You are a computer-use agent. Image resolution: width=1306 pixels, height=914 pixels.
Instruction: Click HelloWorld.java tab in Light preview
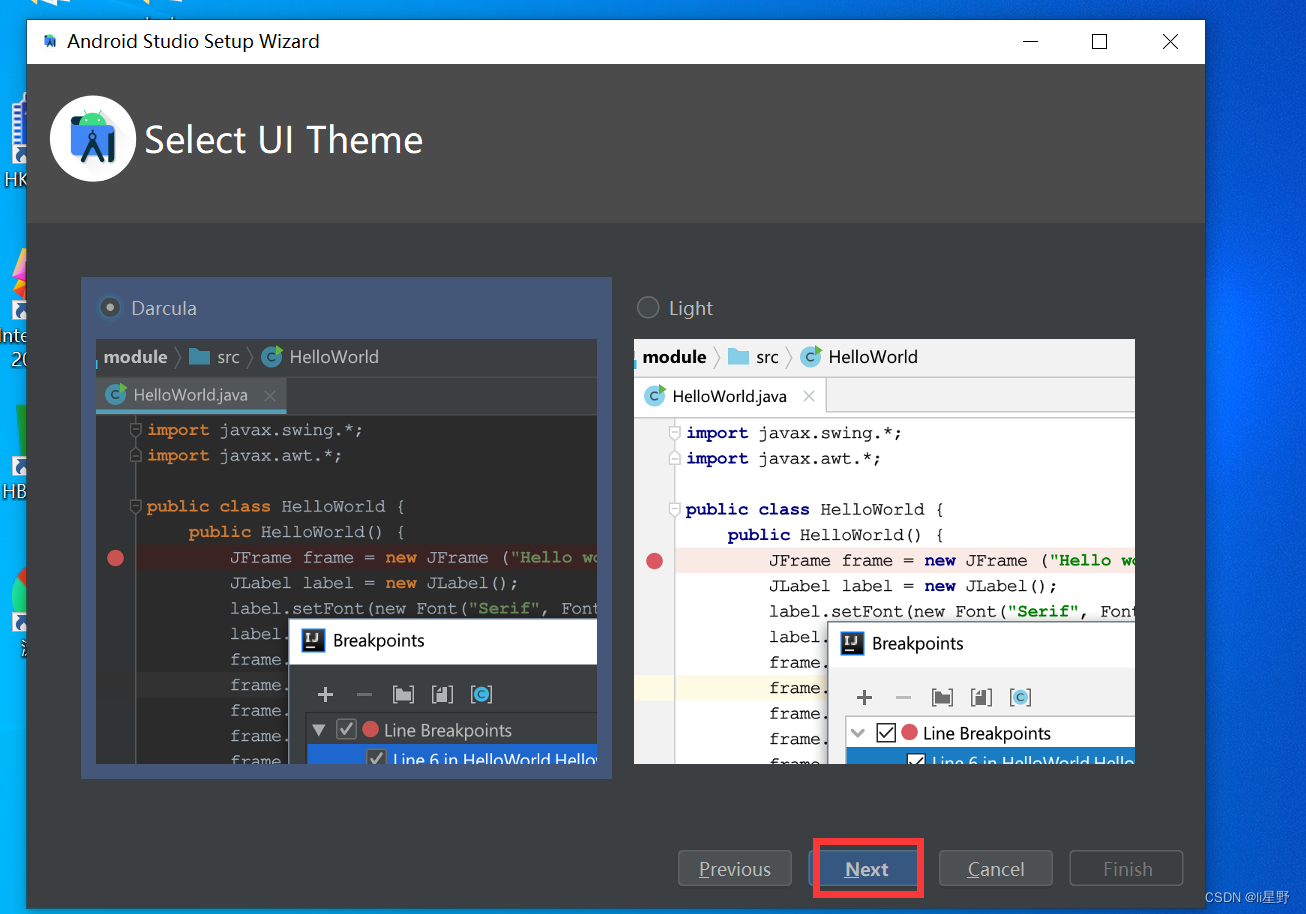[x=730, y=396]
